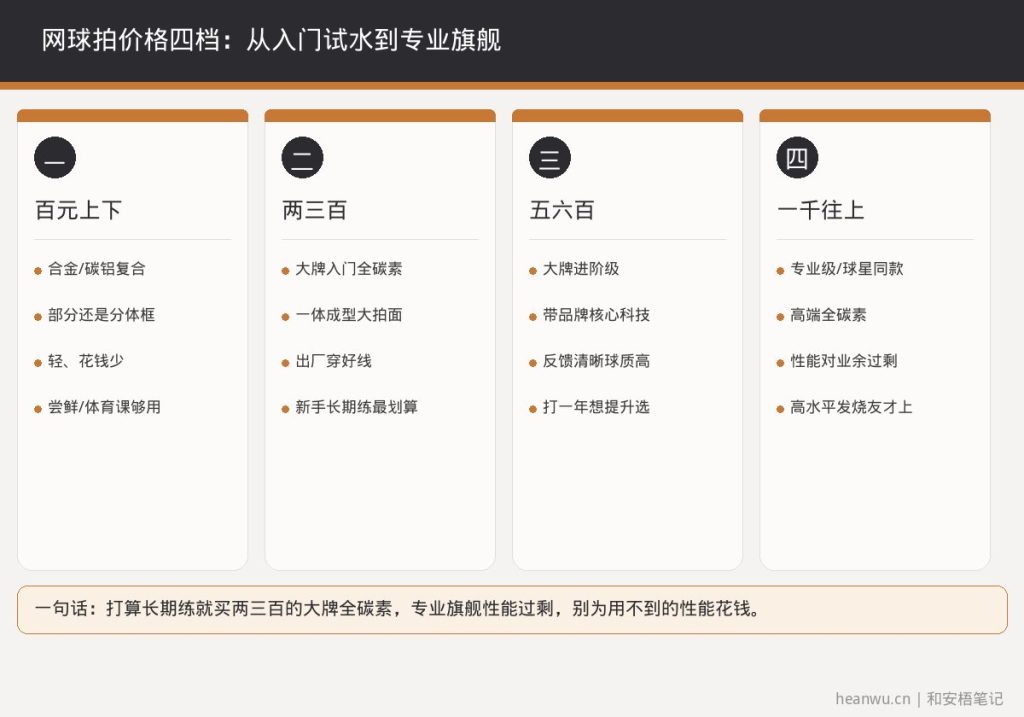Click the circled 一 number badge

55,157
